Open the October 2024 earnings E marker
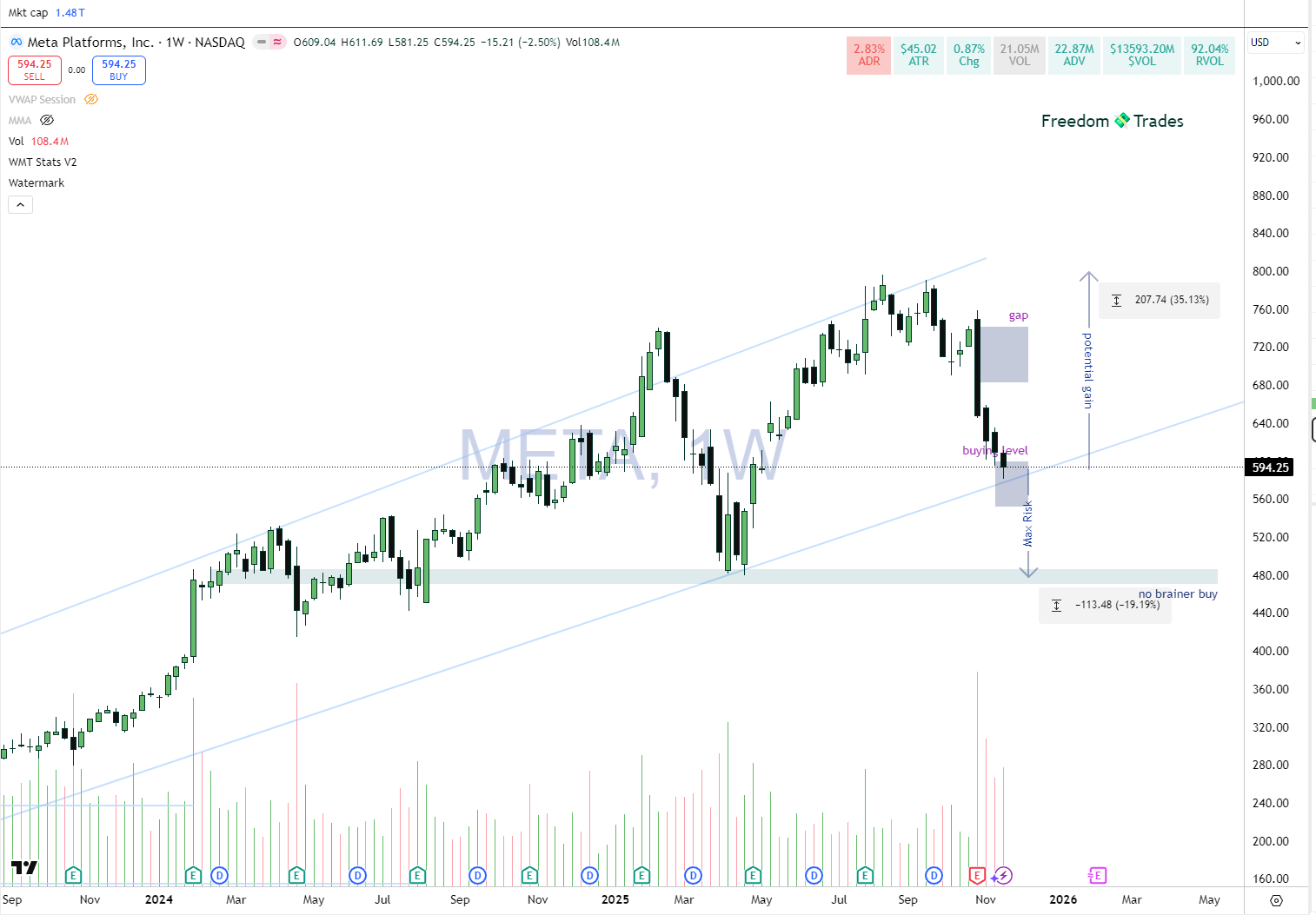Image resolution: width=1316 pixels, height=915 pixels. [x=529, y=875]
